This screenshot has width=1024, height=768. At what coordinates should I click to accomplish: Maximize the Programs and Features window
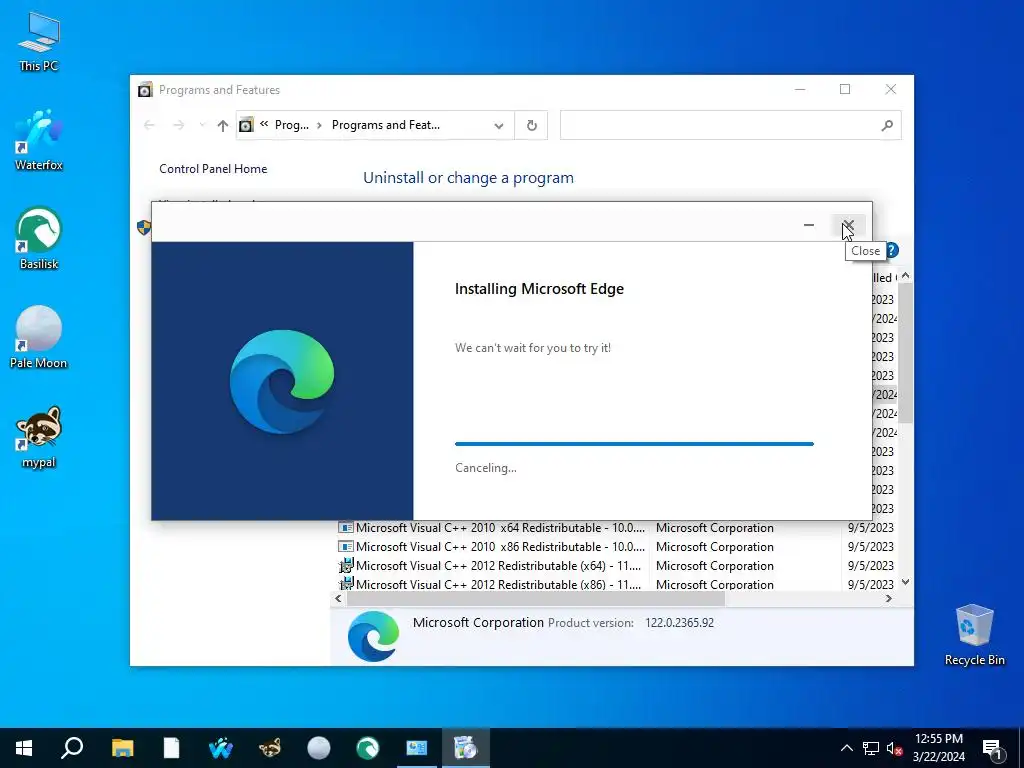click(845, 89)
